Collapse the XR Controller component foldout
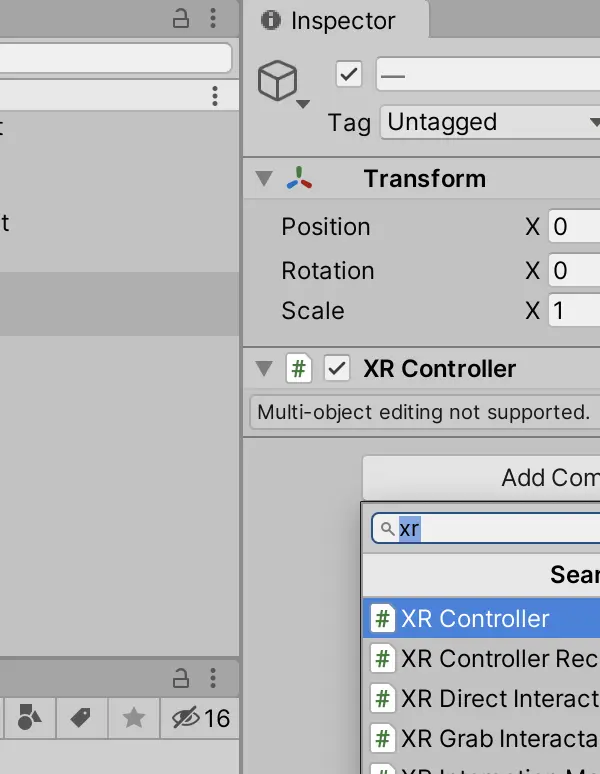The height and width of the screenshot is (774, 600). tap(264, 368)
